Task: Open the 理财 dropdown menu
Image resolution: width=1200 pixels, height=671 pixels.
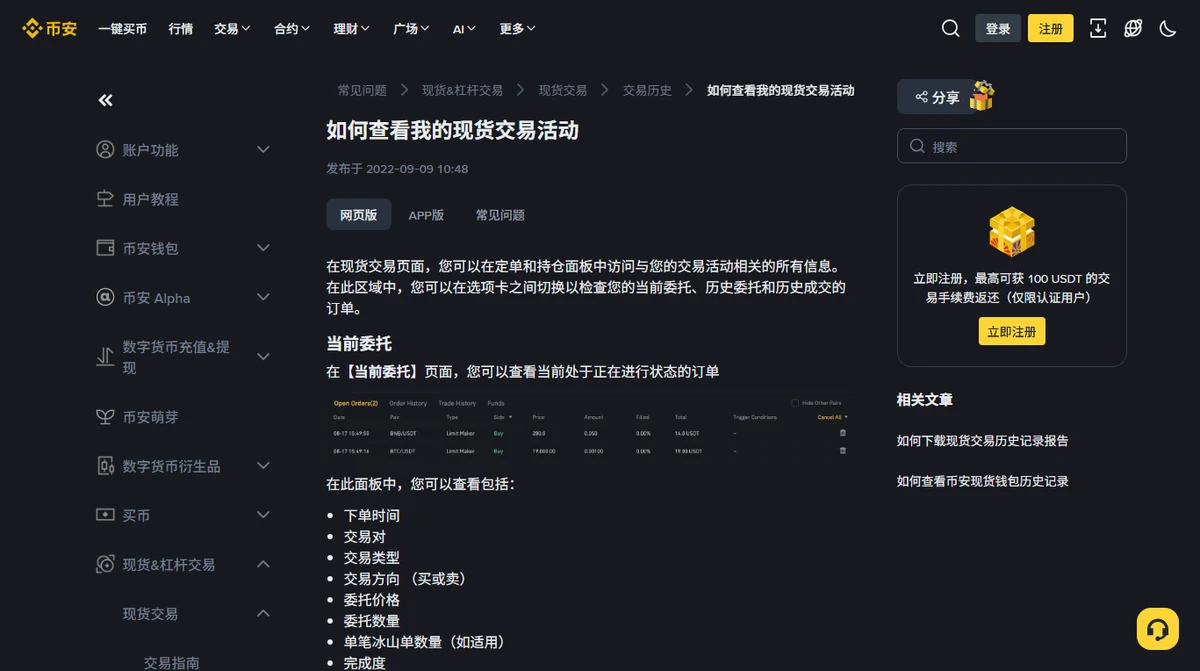Action: pos(352,29)
